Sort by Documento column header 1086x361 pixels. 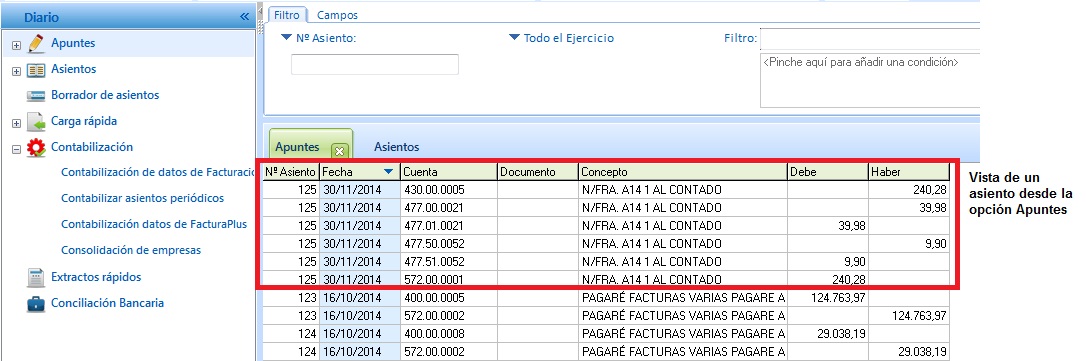point(537,172)
